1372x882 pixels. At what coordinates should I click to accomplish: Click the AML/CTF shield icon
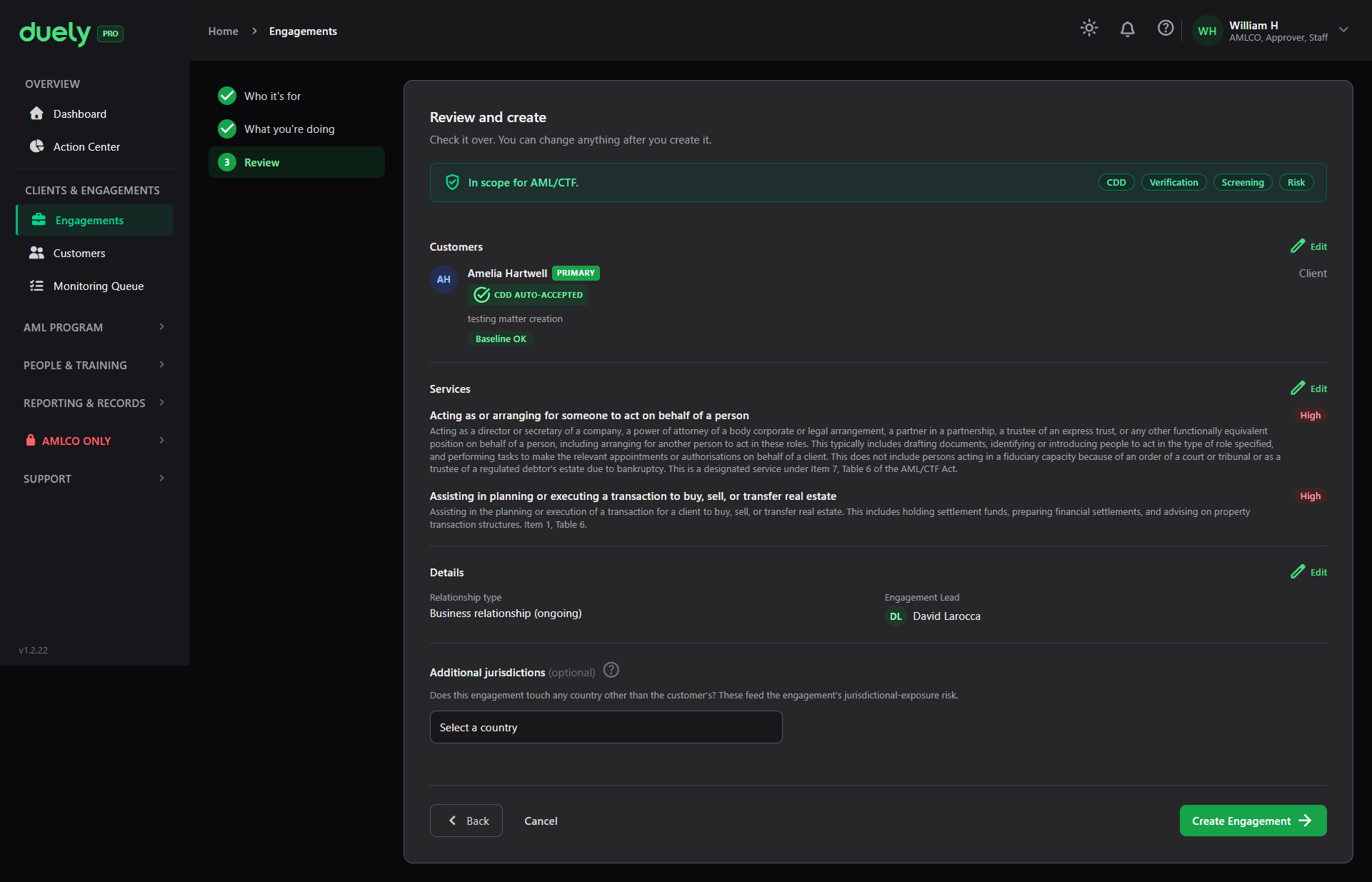[x=452, y=182]
